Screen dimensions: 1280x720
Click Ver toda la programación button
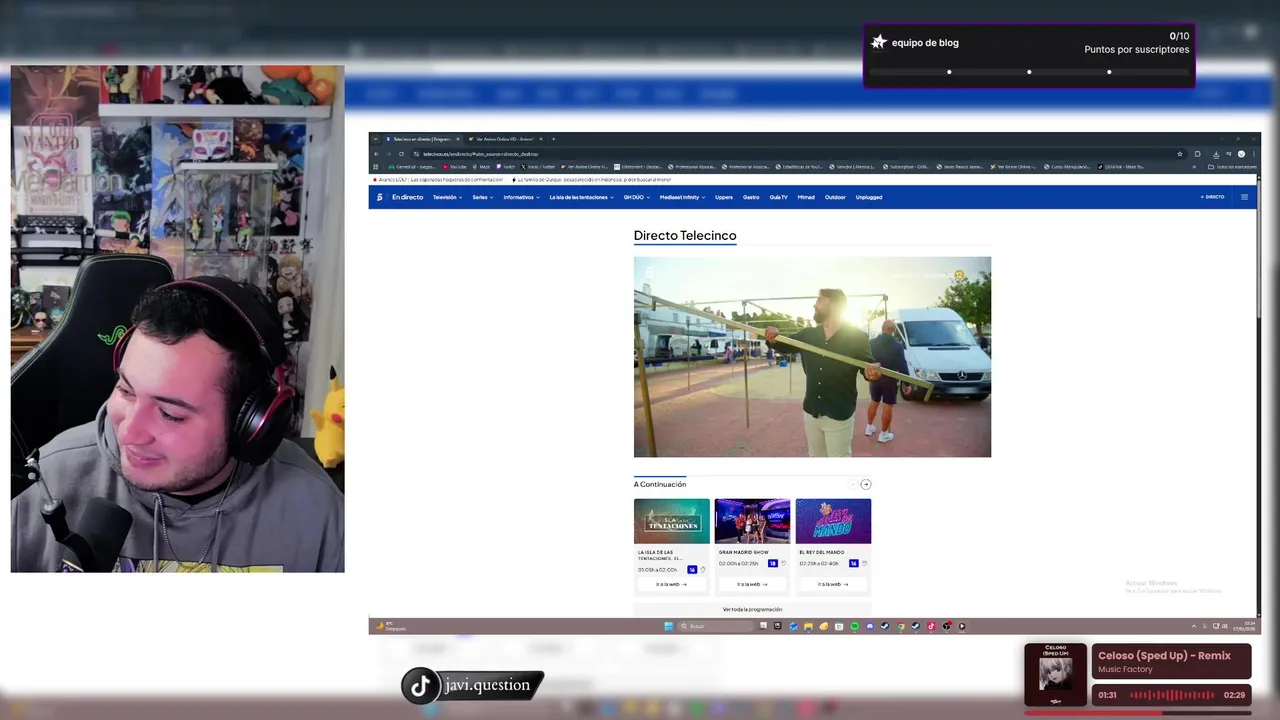pyautogui.click(x=752, y=609)
